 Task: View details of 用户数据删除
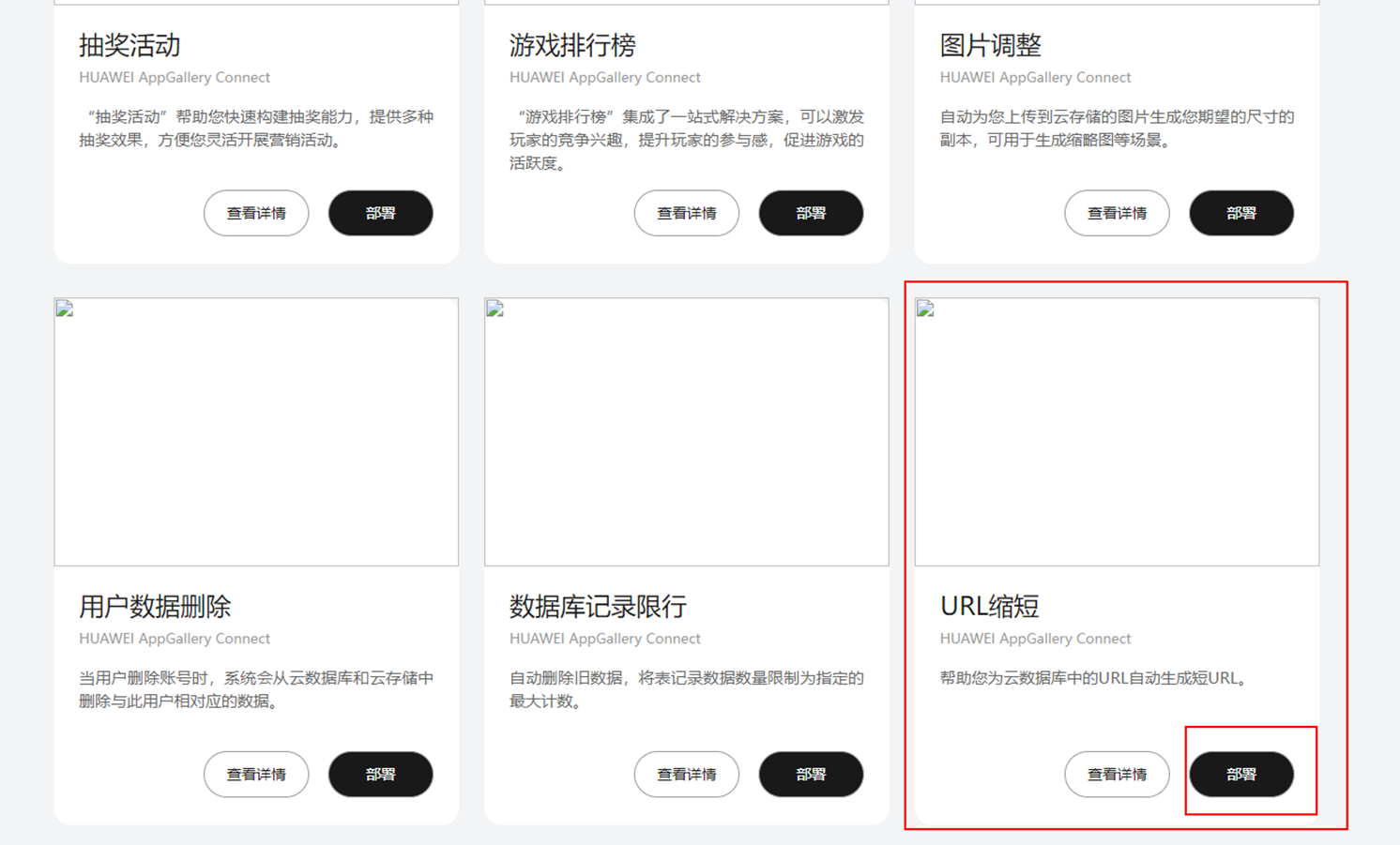click(256, 774)
